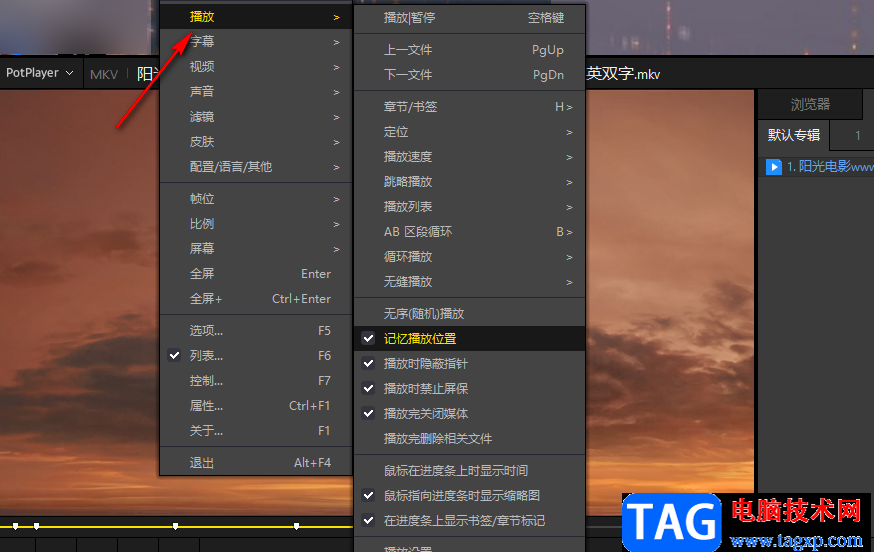
Task: Click the yellow playback progress bar
Action: (176, 526)
